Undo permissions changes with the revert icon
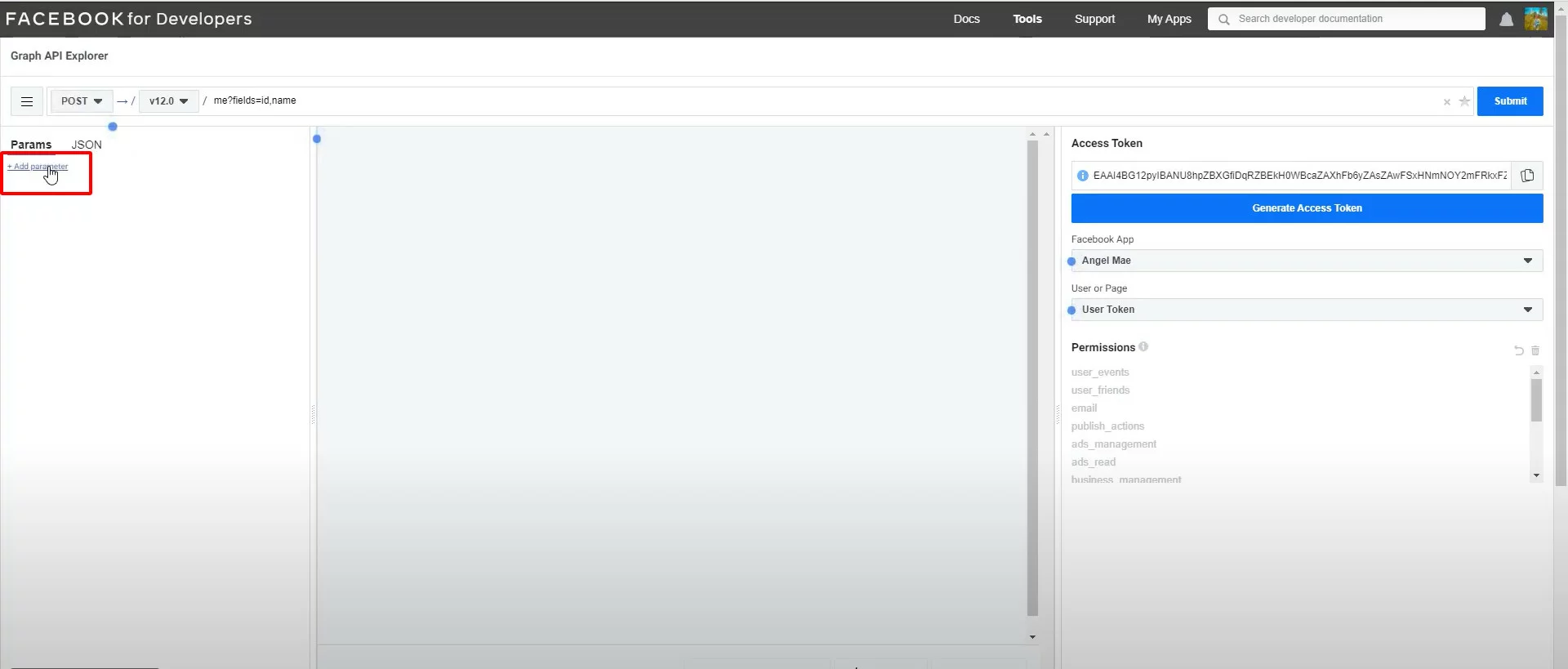This screenshot has height=669, width=1568. click(1518, 350)
